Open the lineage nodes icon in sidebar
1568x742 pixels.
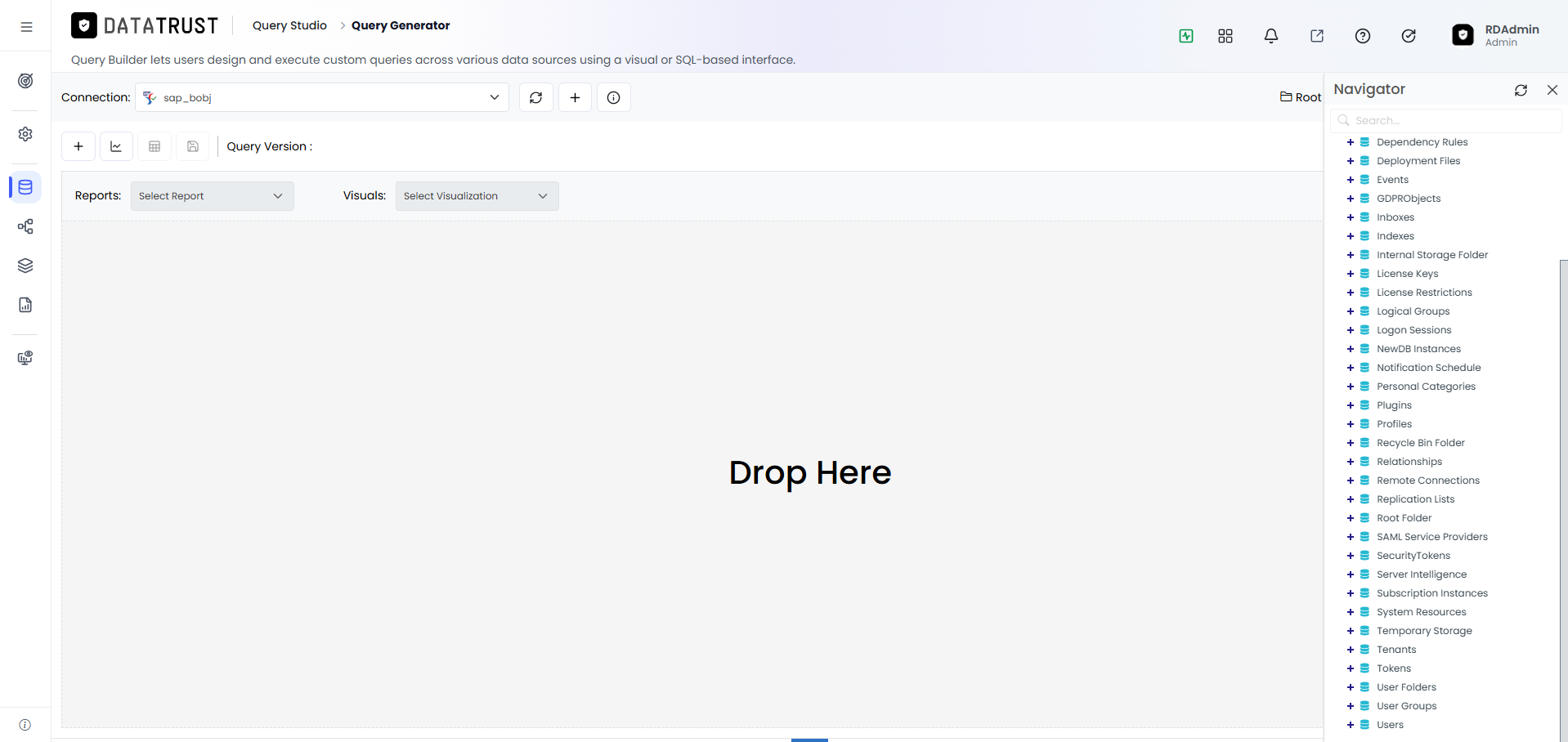pos(25,226)
